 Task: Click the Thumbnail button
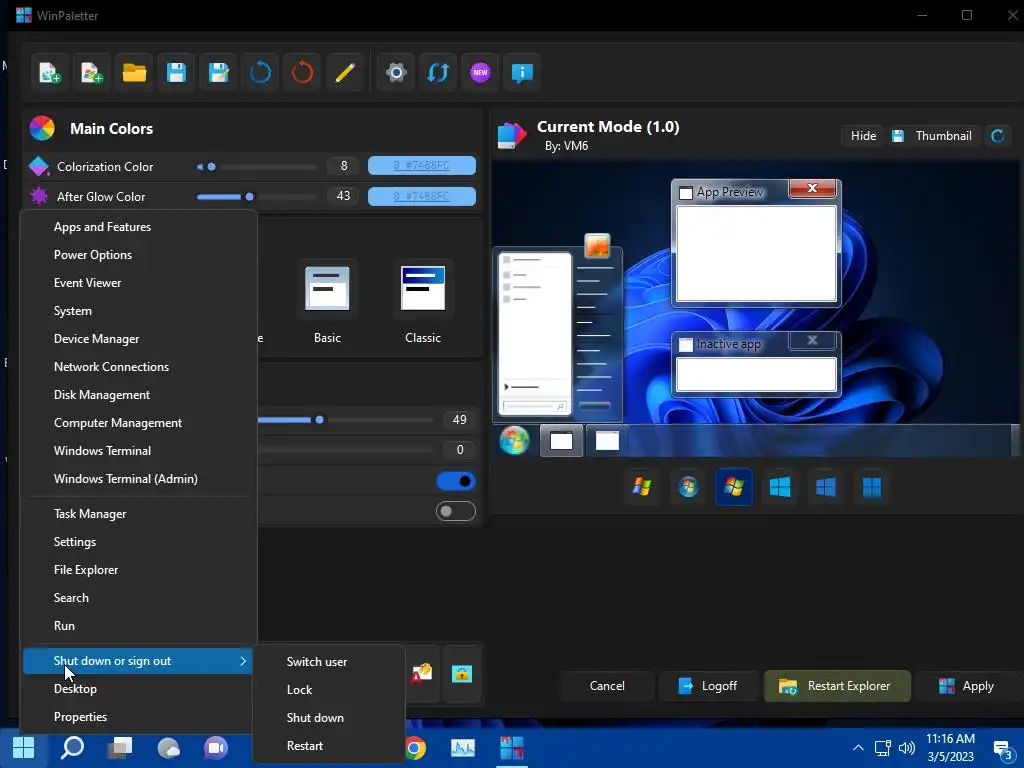[x=932, y=136]
